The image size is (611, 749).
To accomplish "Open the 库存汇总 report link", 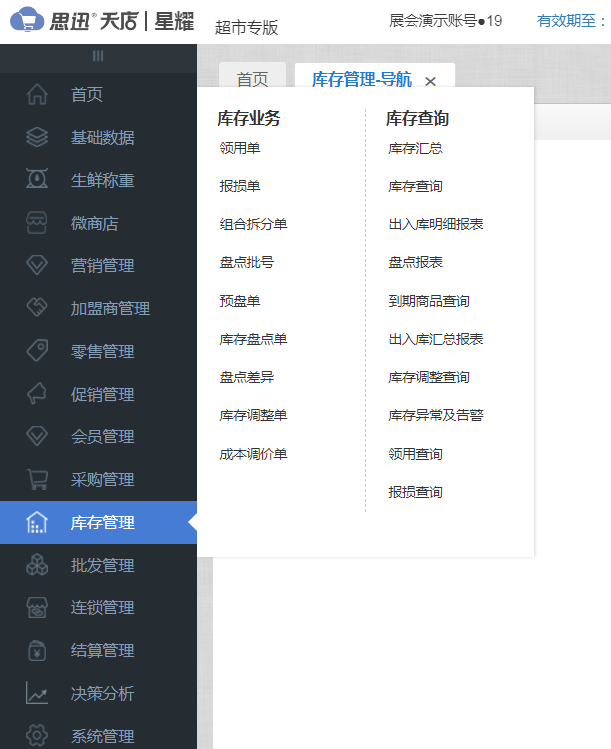I will click(x=416, y=149).
